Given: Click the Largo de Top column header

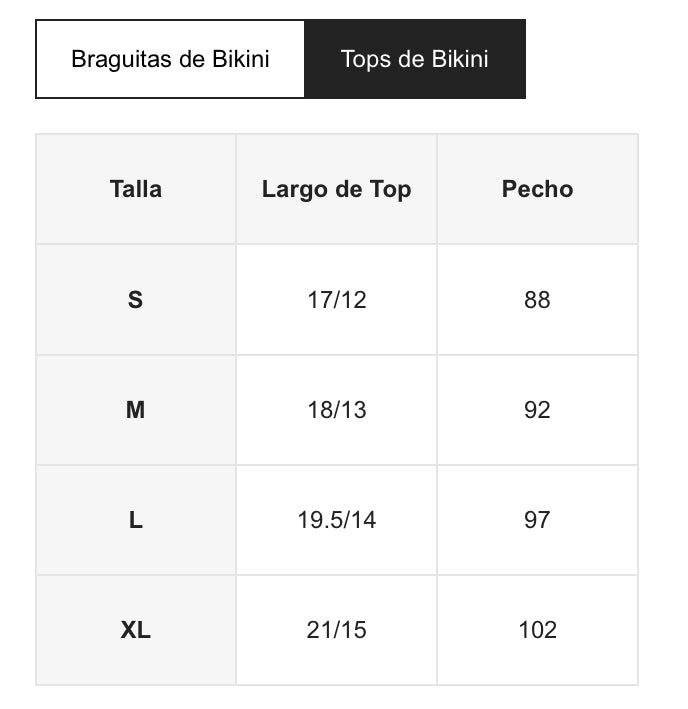Looking at the screenshot, I should tap(336, 189).
